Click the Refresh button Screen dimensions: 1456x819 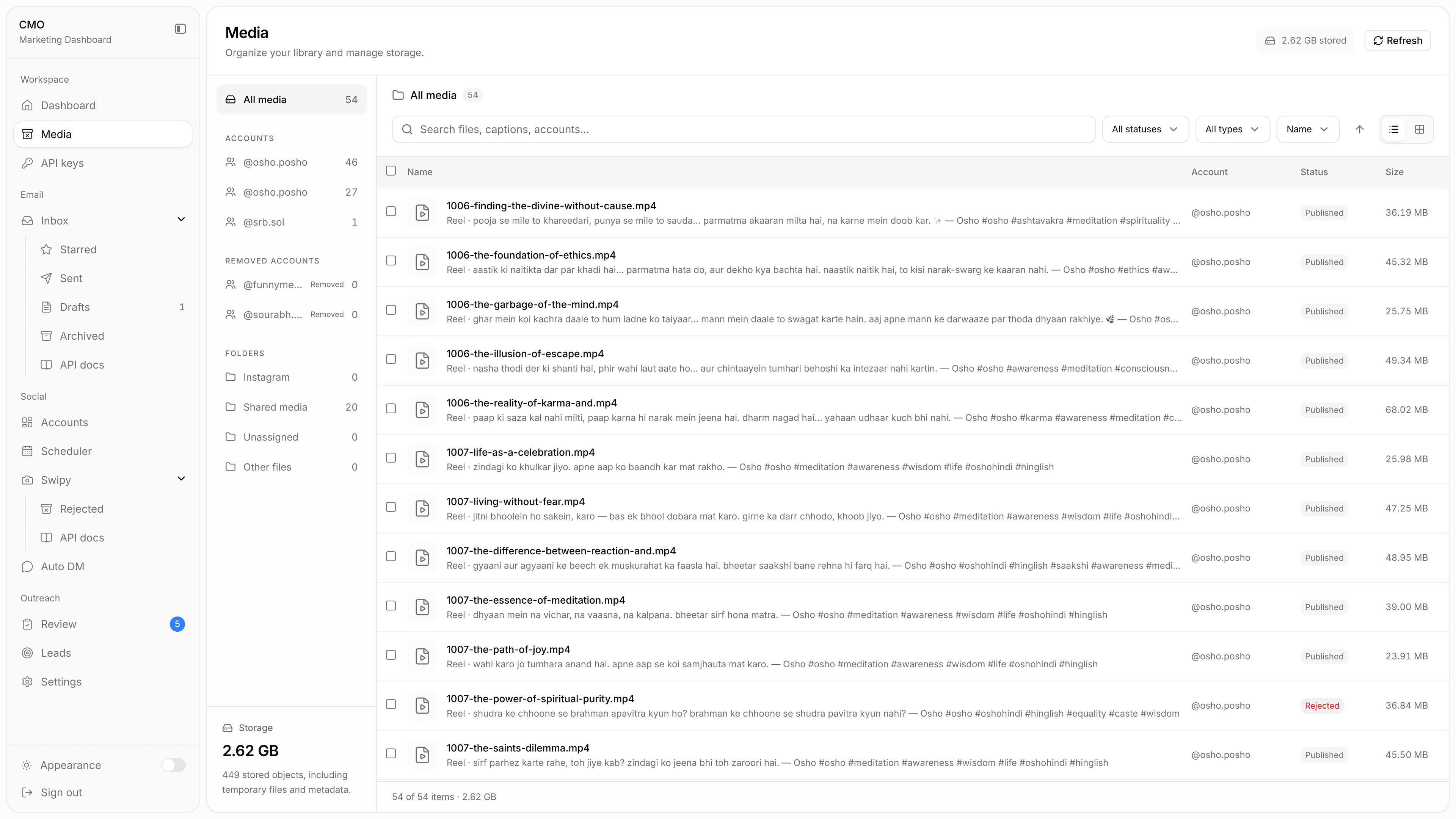tap(1397, 41)
